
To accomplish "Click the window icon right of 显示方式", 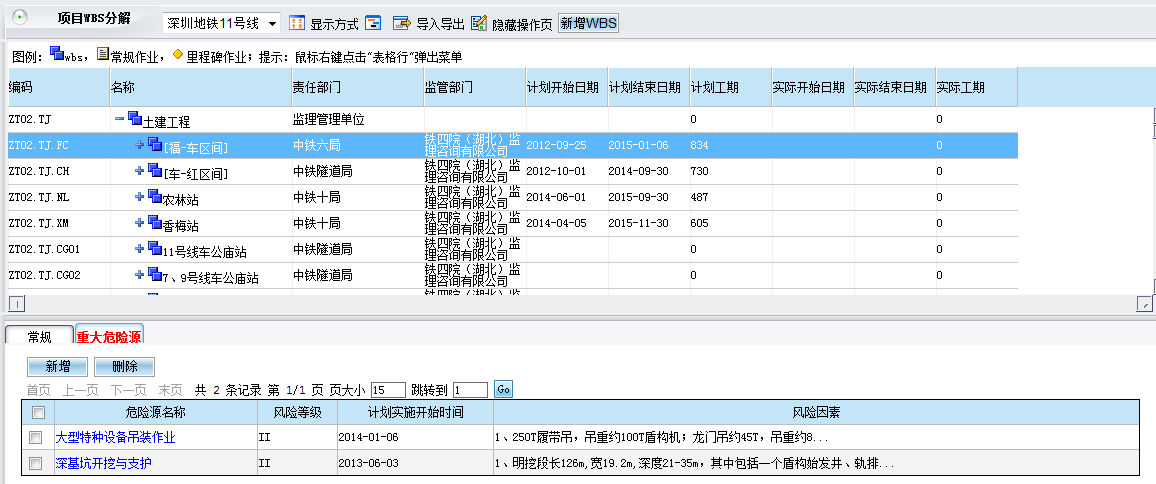I will (x=373, y=23).
